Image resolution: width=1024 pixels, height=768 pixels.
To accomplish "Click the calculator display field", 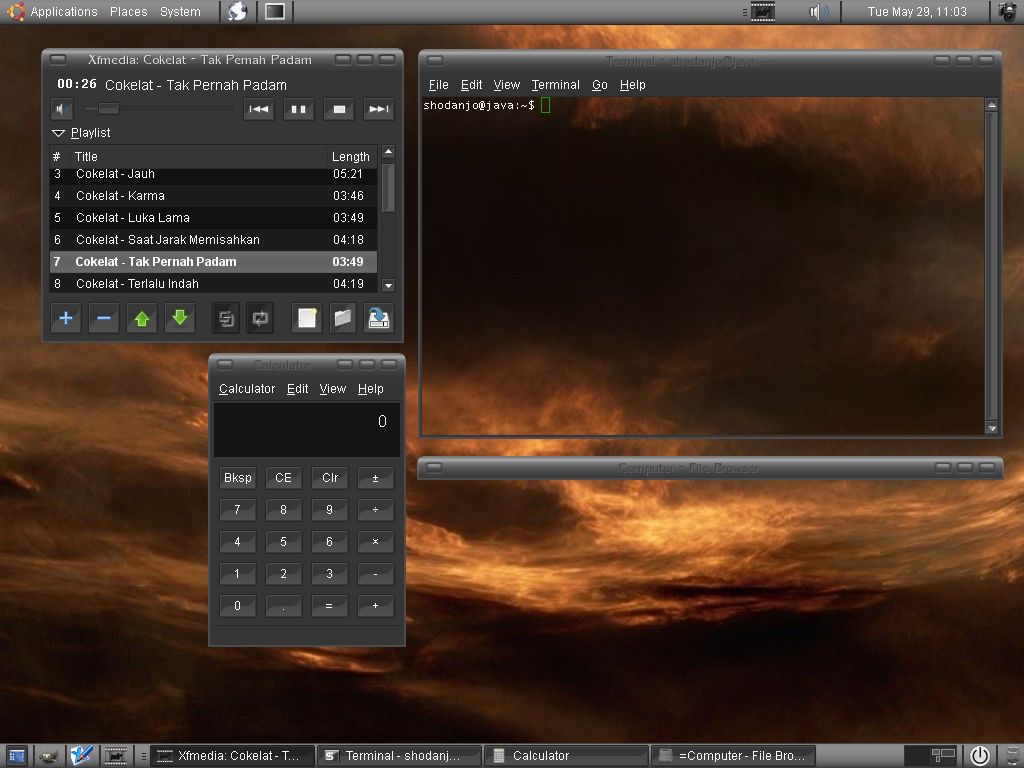I will tap(307, 429).
